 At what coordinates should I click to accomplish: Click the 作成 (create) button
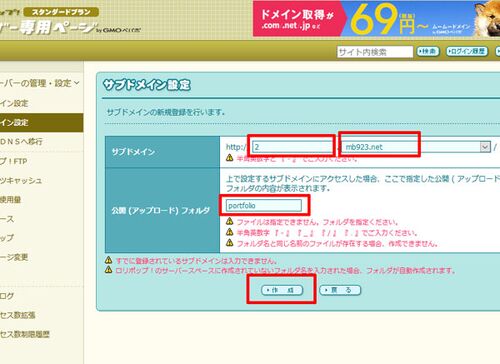tap(282, 290)
